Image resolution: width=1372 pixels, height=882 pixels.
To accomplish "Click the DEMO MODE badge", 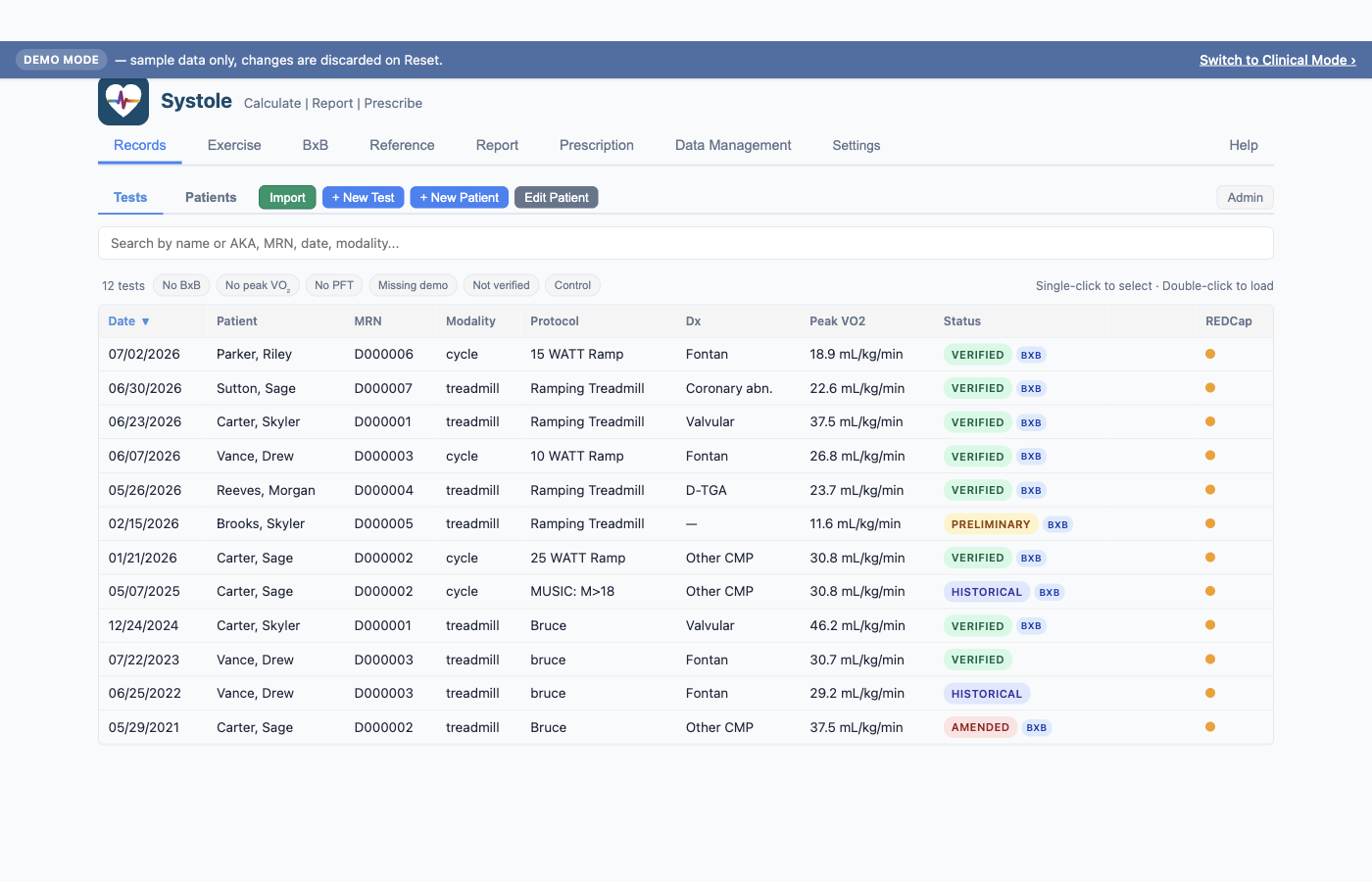I will (x=61, y=60).
